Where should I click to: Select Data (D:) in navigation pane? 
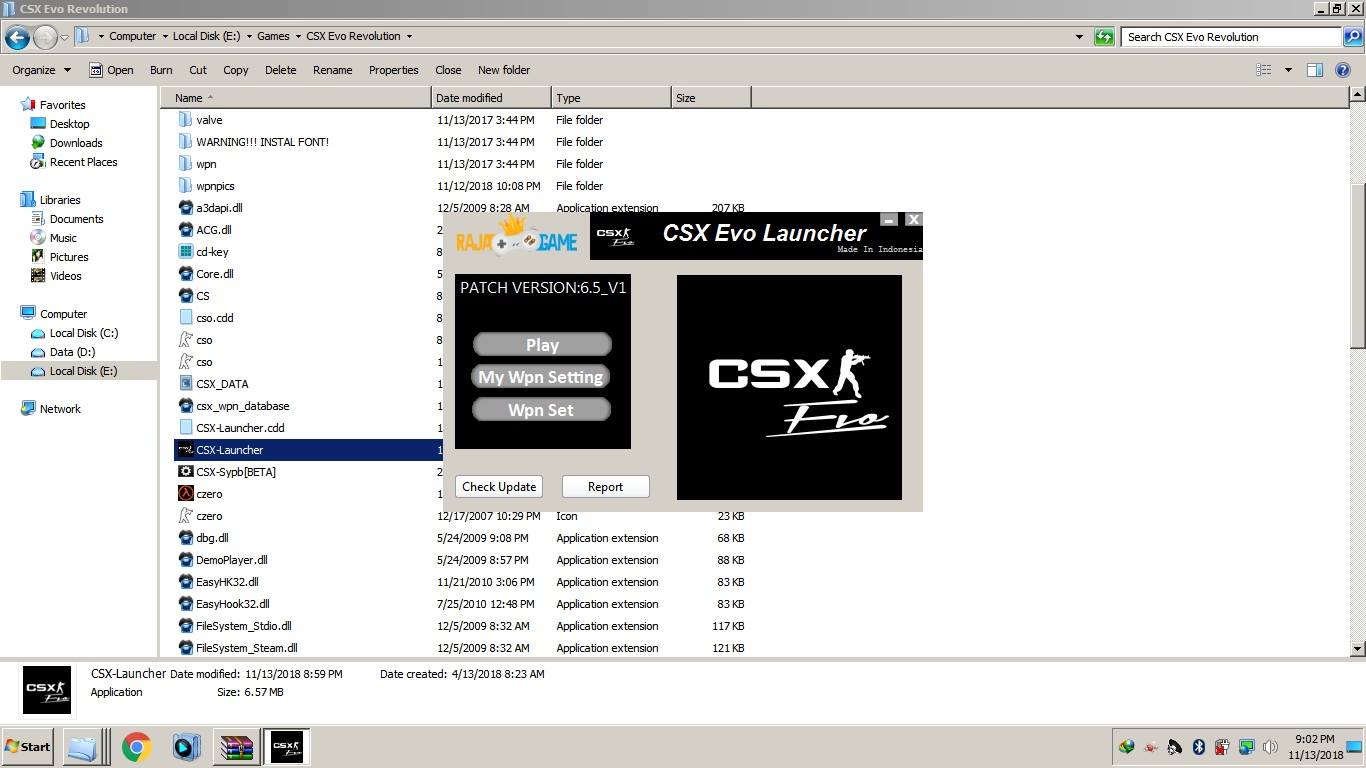tap(72, 352)
